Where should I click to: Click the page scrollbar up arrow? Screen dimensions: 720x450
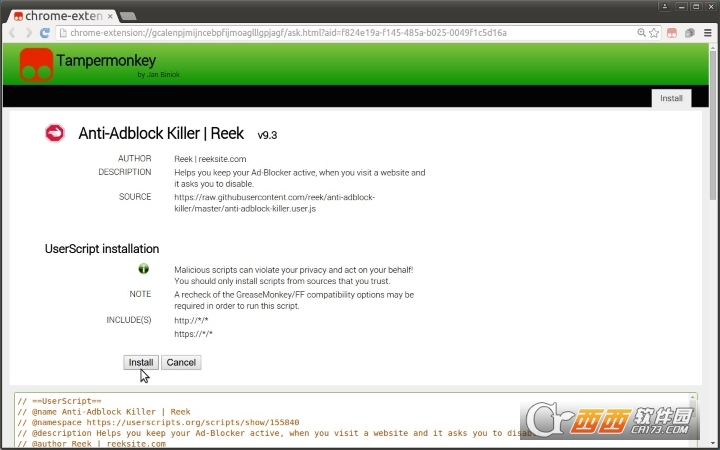pyautogui.click(x=713, y=46)
